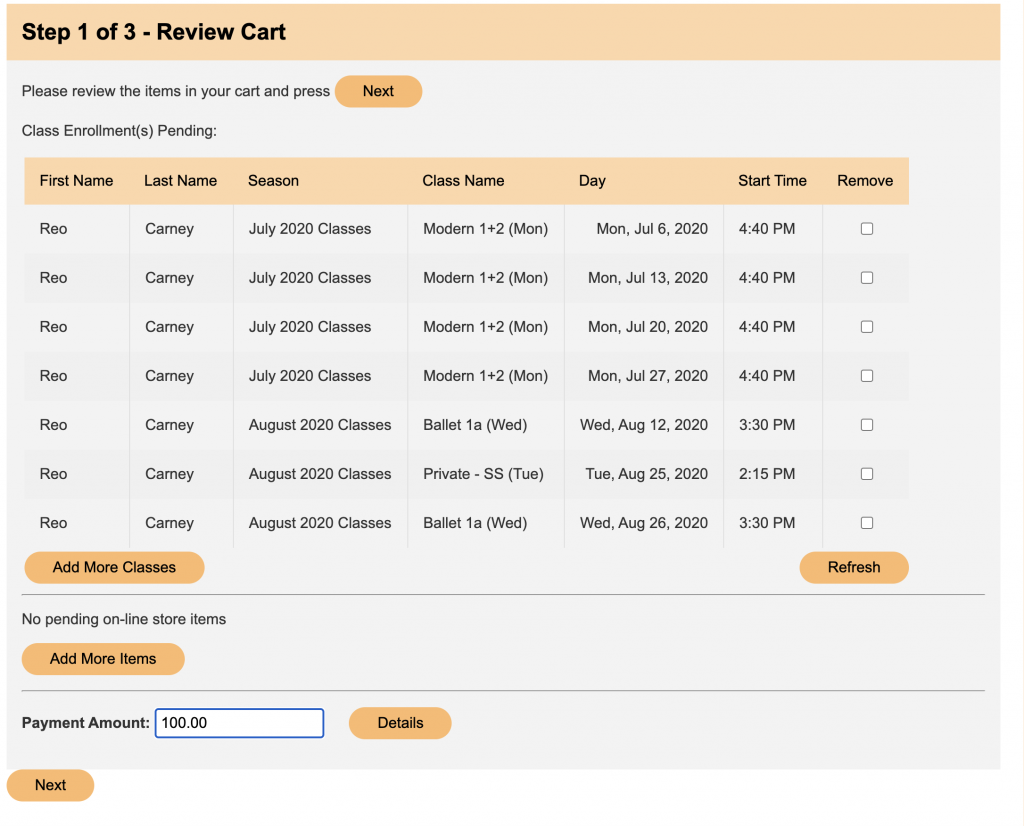Check Remove box for Mon, Jul 27 class
Viewport: 1024px width, 826px height.
(x=866, y=376)
